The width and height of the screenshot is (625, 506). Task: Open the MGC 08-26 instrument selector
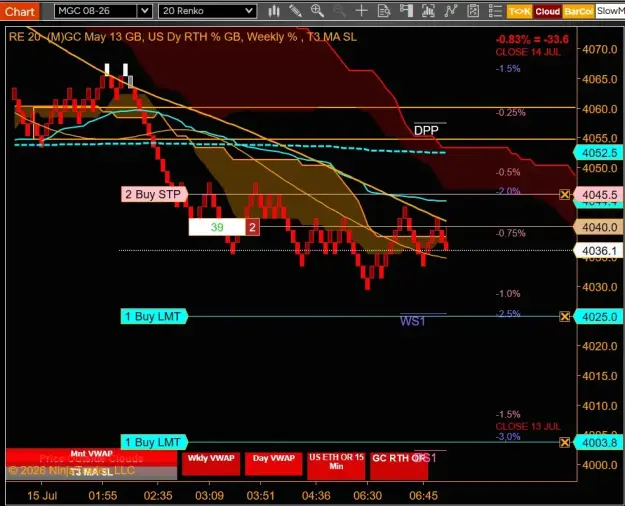tap(96, 11)
